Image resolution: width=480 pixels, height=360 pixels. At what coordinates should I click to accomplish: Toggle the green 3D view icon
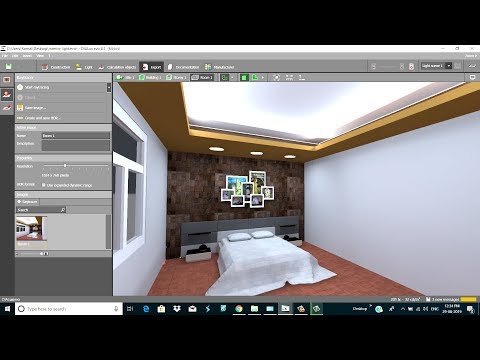click(x=244, y=78)
